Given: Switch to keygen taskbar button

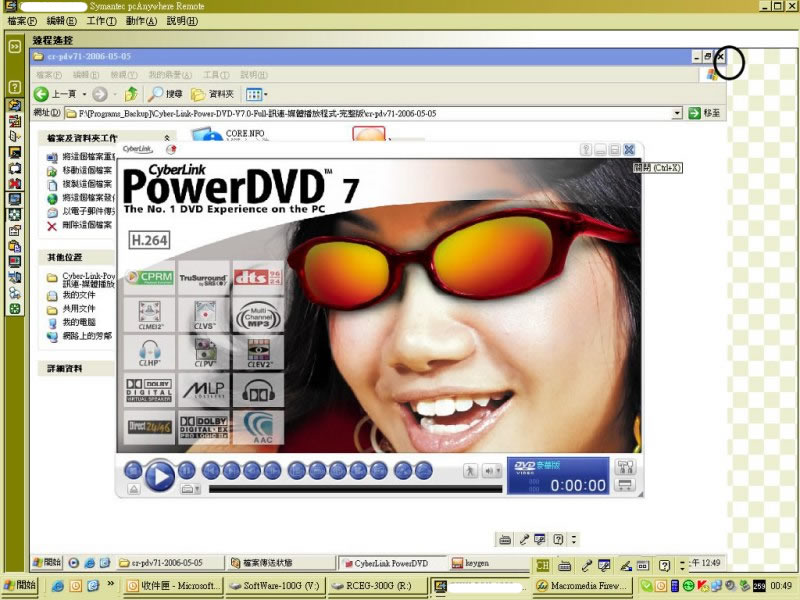Looking at the screenshot, I should pos(490,563).
